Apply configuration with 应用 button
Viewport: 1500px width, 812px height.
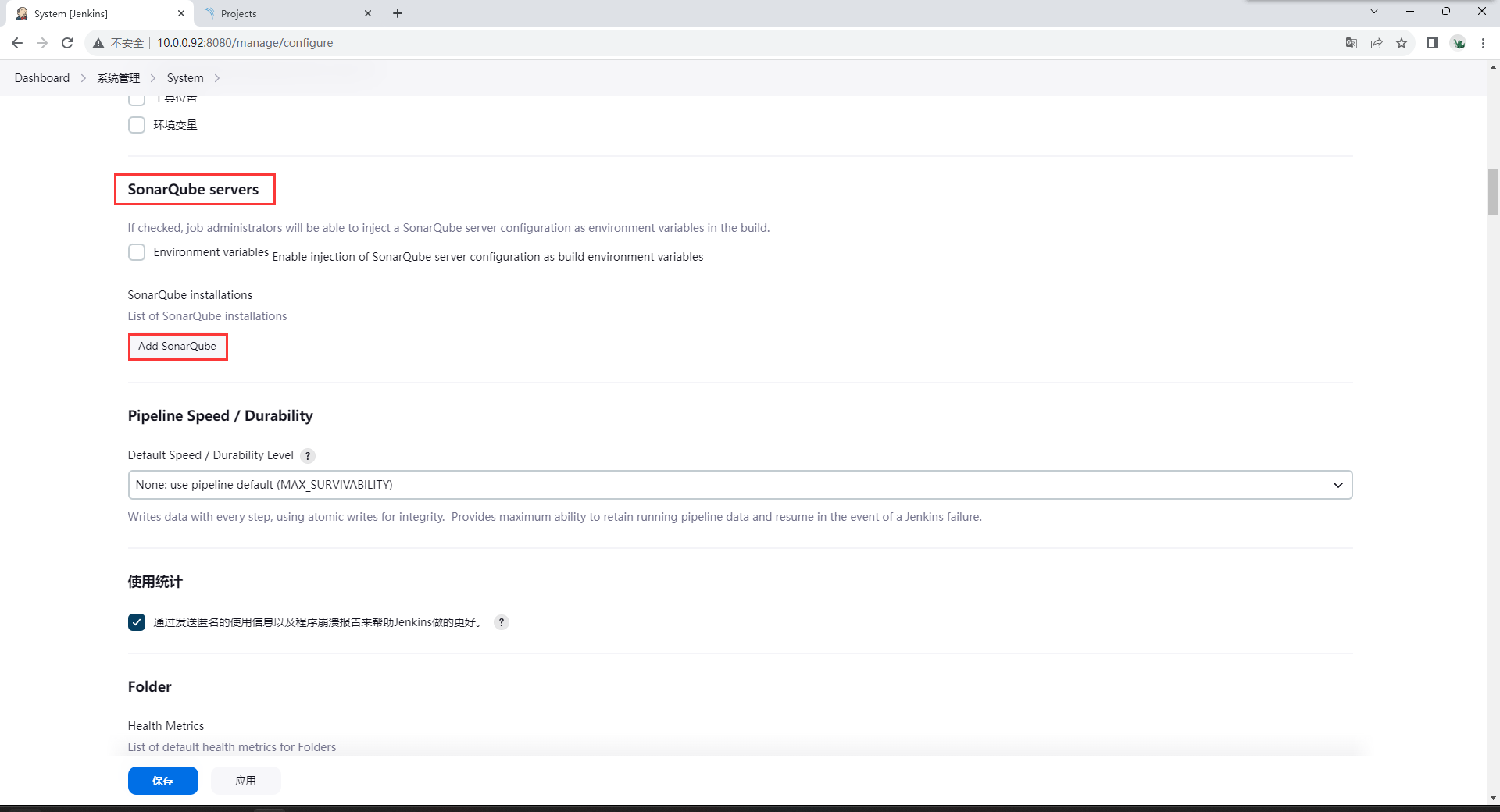coord(245,781)
